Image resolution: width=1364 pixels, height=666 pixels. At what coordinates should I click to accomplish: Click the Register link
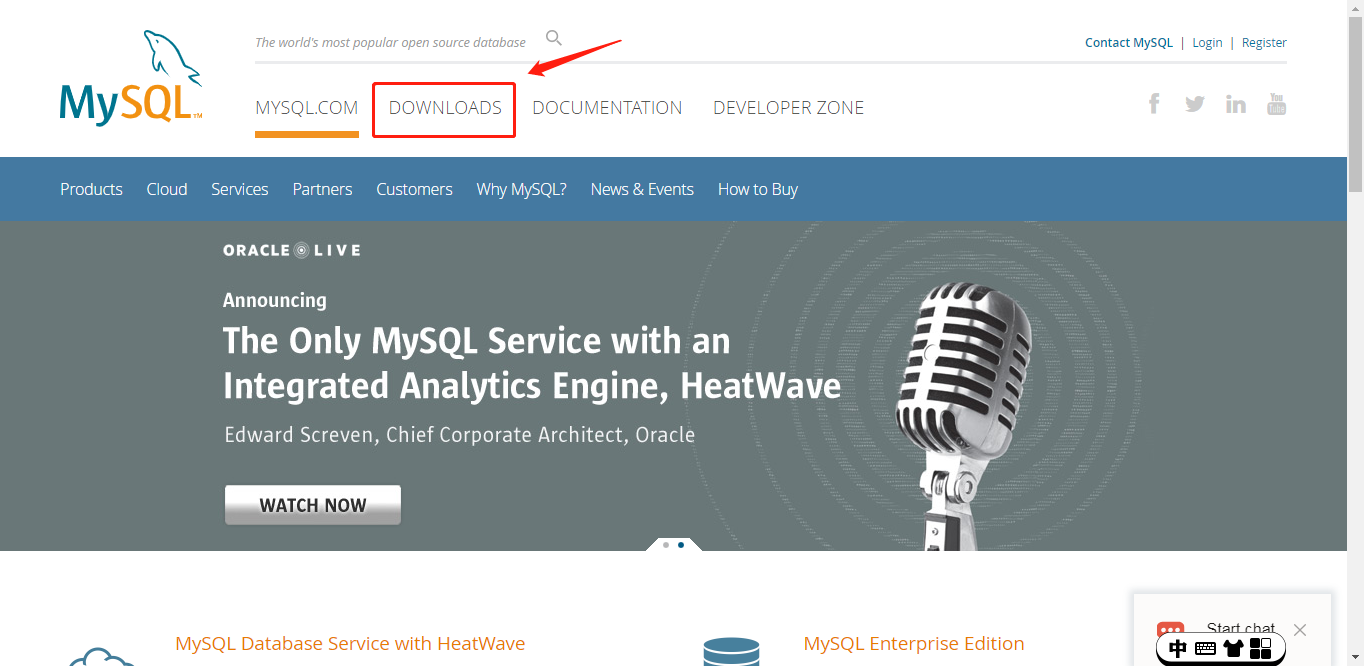(1264, 43)
